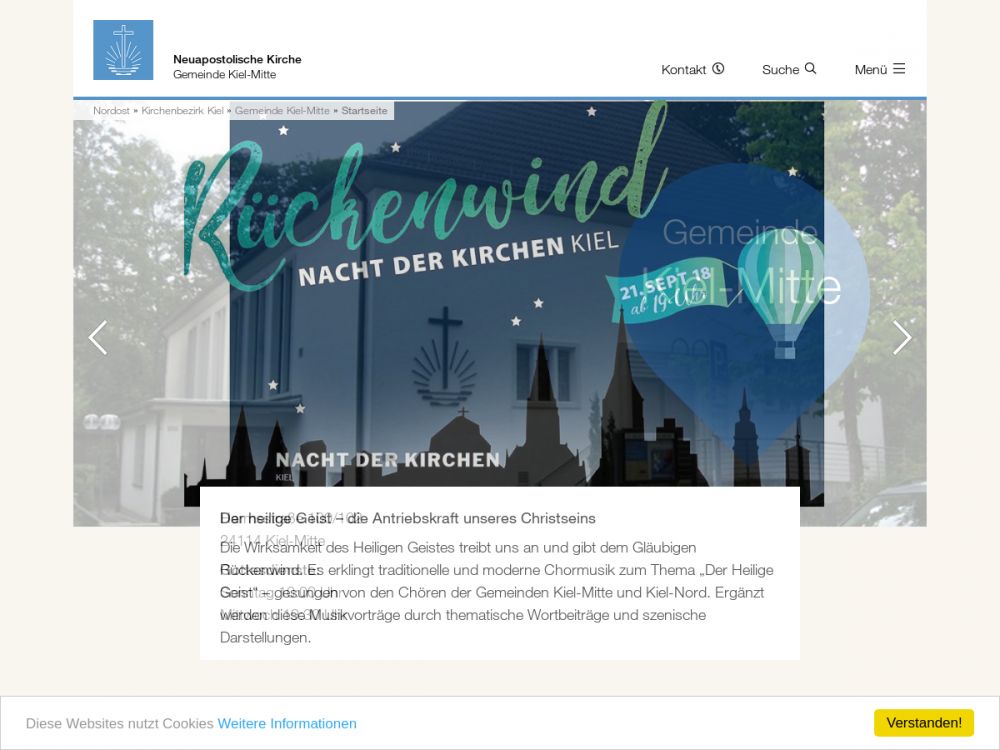
Task: Click Gemeinde Kiel-Mitte breadcrumb link
Action: (282, 111)
